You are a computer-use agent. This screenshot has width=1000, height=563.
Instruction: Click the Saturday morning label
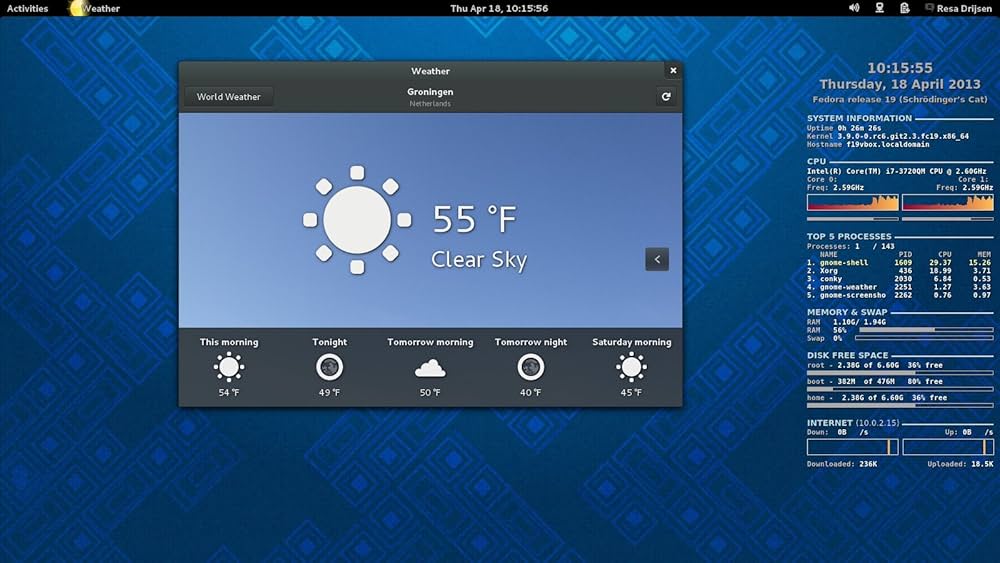point(631,342)
